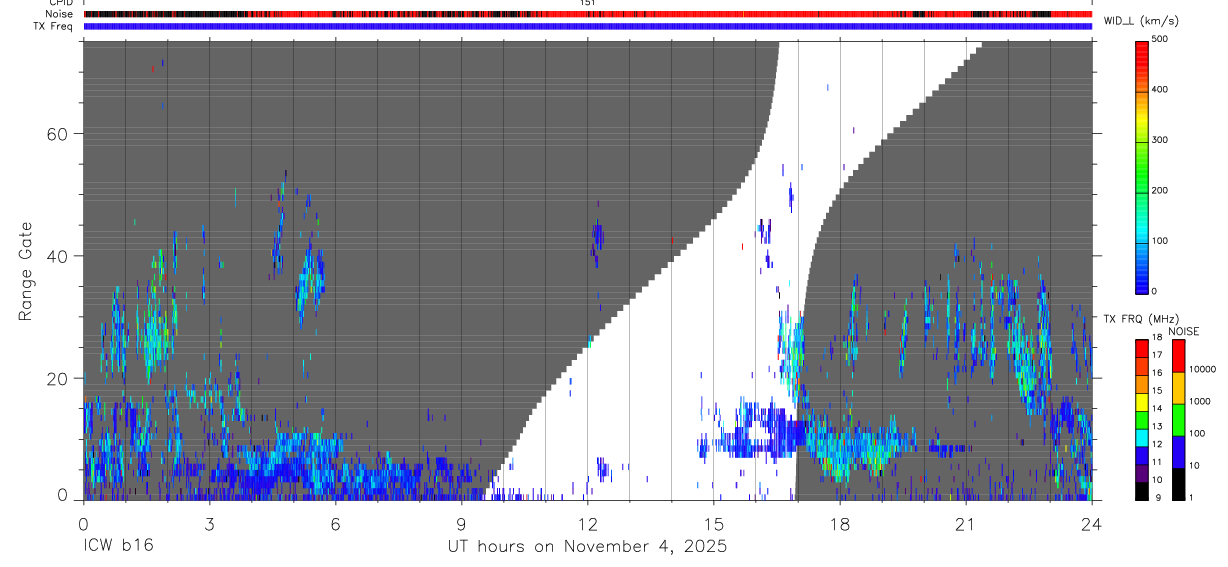The width and height of the screenshot is (1228, 567).
Task: Click the blue TX Freq indicator strip
Action: click(x=588, y=26)
